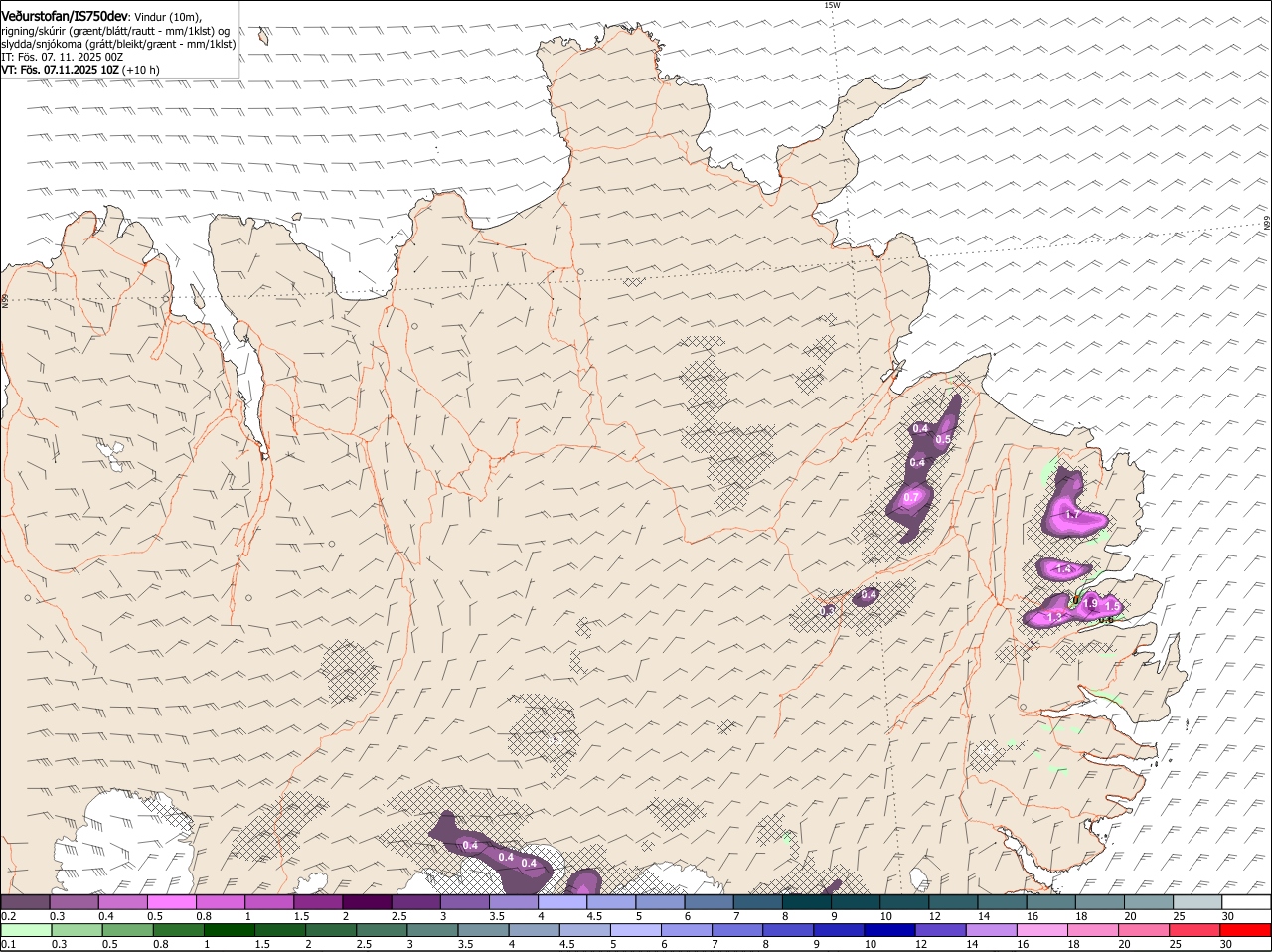Click the 0.3 value in the map's hatched area

pos(828,610)
